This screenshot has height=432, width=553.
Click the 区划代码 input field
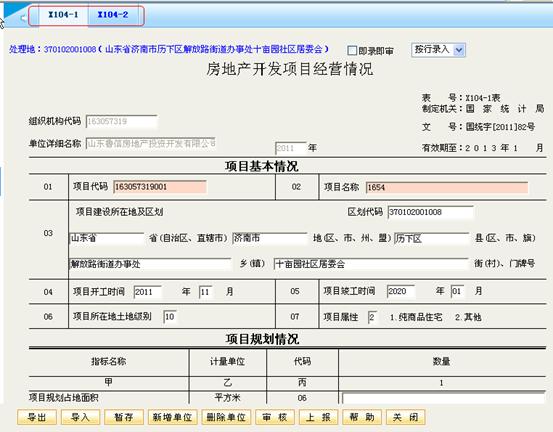(430, 212)
